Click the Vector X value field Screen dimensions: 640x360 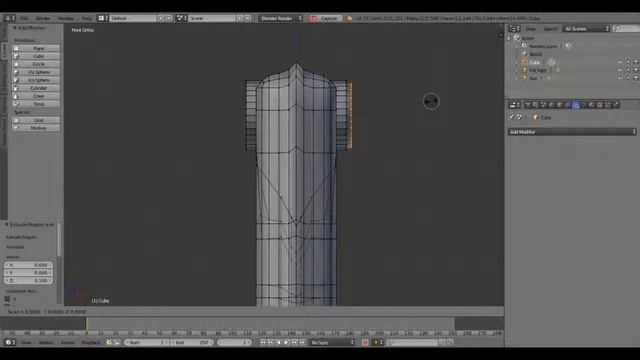tap(29, 265)
